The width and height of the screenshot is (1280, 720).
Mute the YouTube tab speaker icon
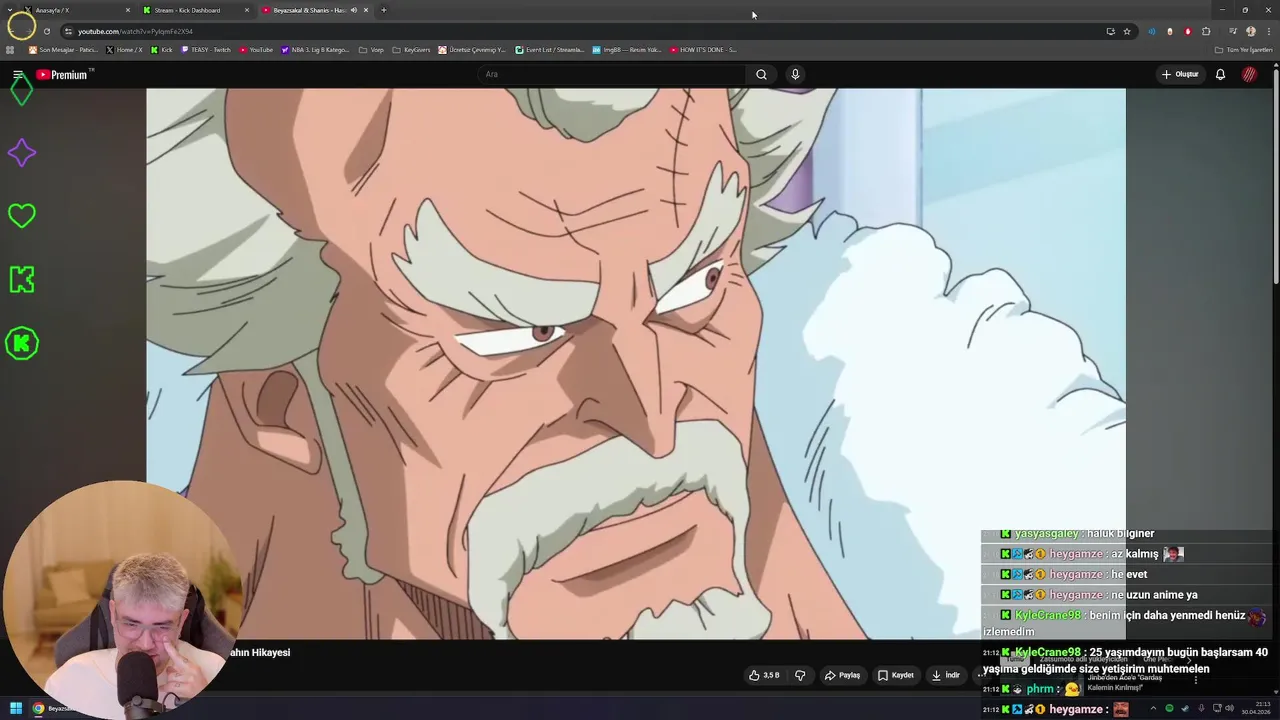pos(353,10)
